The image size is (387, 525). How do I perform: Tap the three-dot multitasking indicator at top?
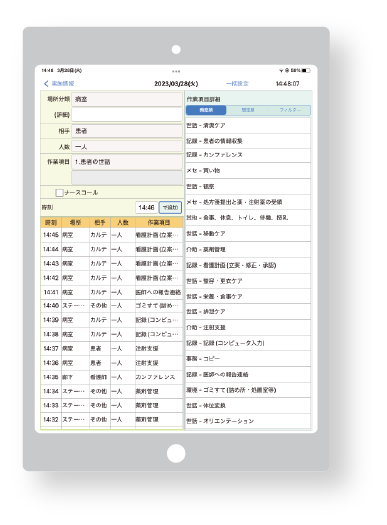[x=176, y=71]
